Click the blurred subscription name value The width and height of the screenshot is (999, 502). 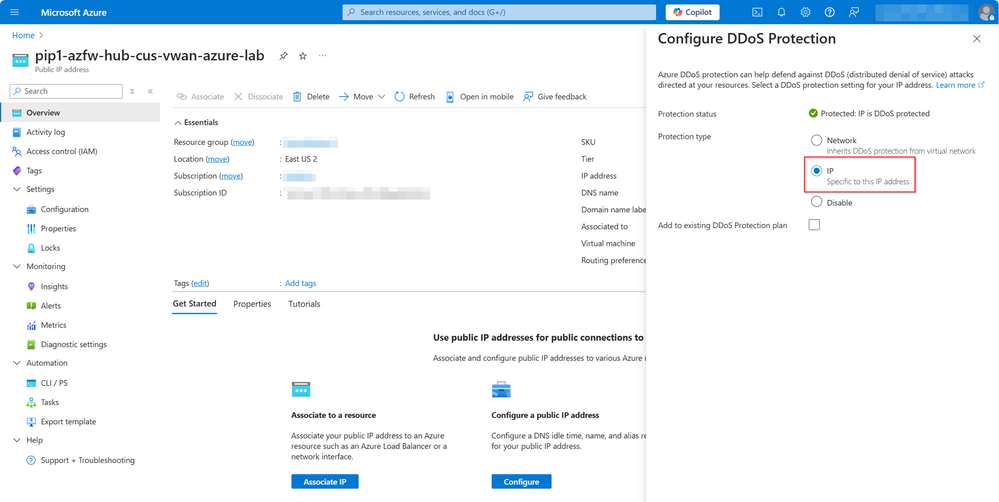[301, 176]
